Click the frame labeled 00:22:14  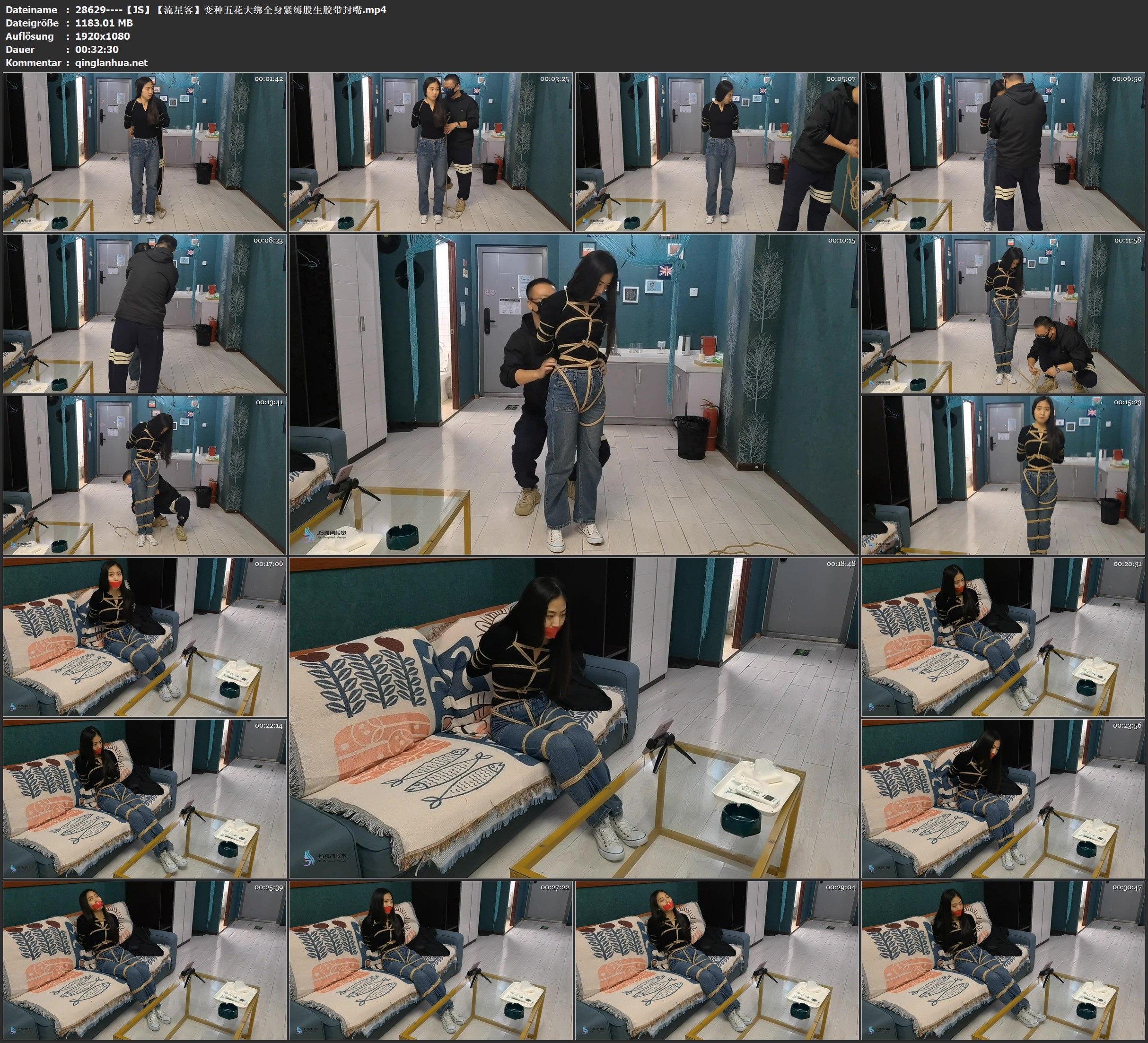pos(145,798)
